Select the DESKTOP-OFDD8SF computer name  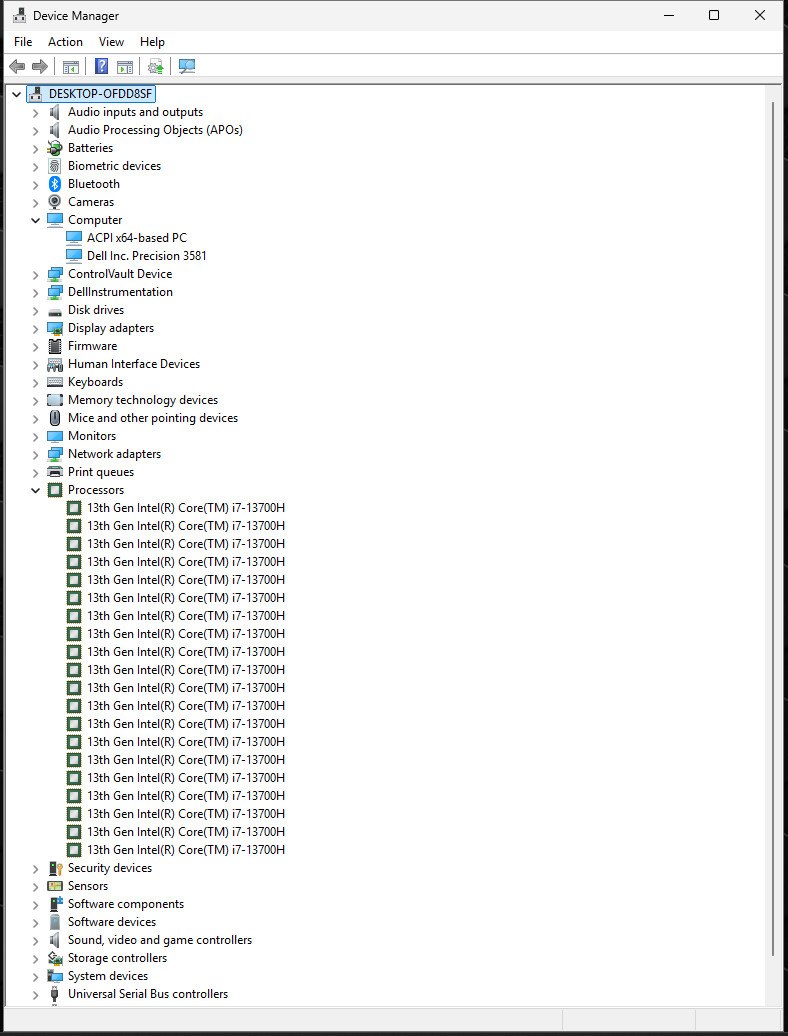[100, 94]
